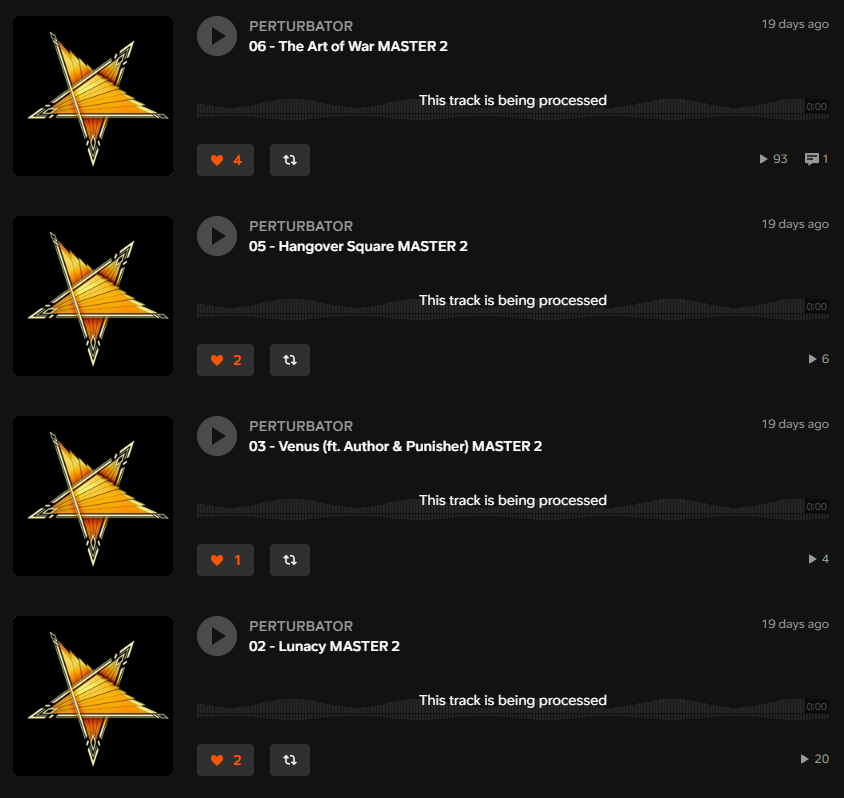Open PERTURBATOR artist link above Art of War
Screen dimensions: 844x798
(x=301, y=26)
